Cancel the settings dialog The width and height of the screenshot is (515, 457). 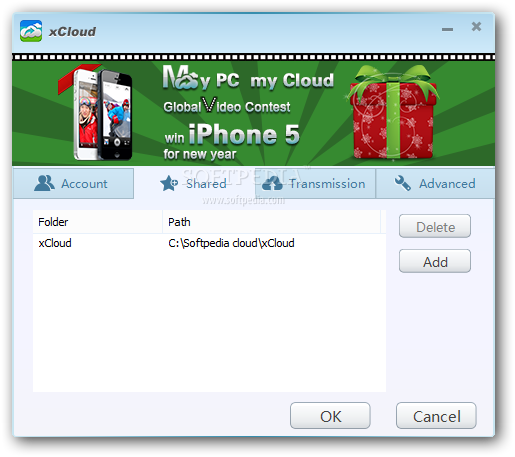[436, 416]
